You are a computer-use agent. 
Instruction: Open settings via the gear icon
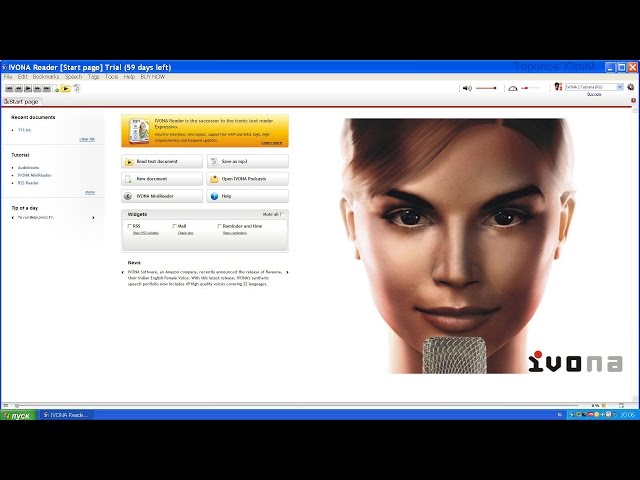[x=631, y=87]
